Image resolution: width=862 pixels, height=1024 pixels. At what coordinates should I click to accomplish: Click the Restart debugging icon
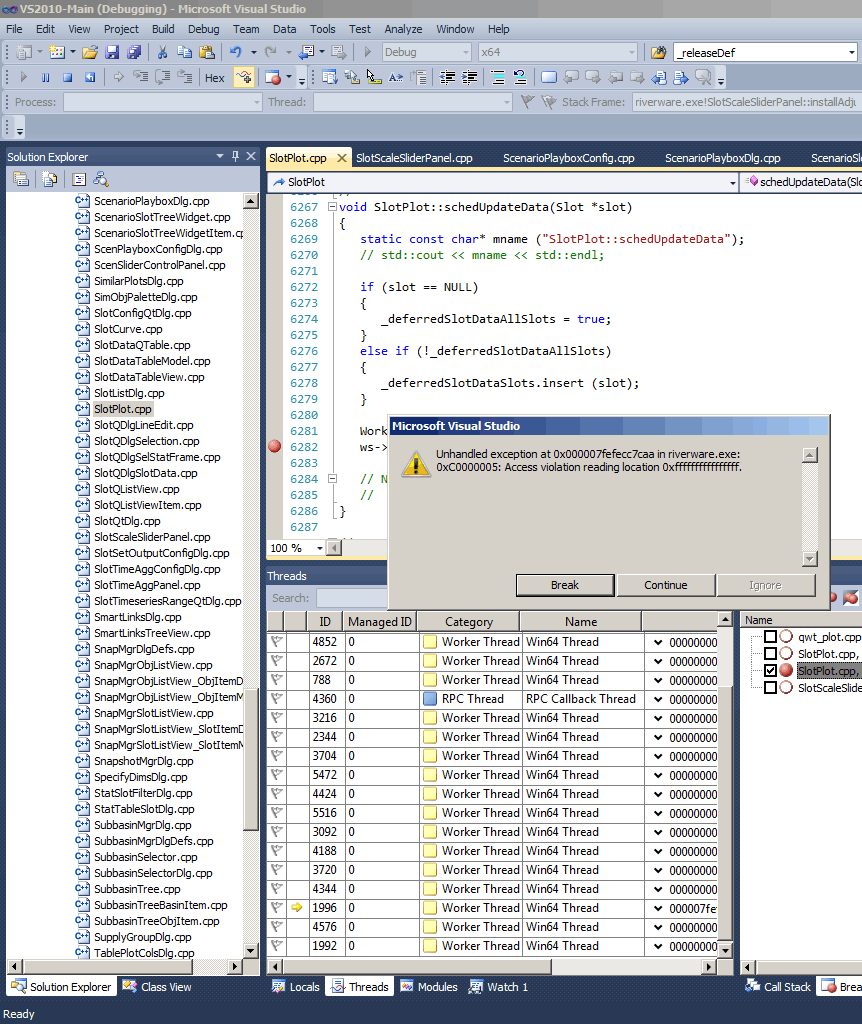[x=90, y=78]
